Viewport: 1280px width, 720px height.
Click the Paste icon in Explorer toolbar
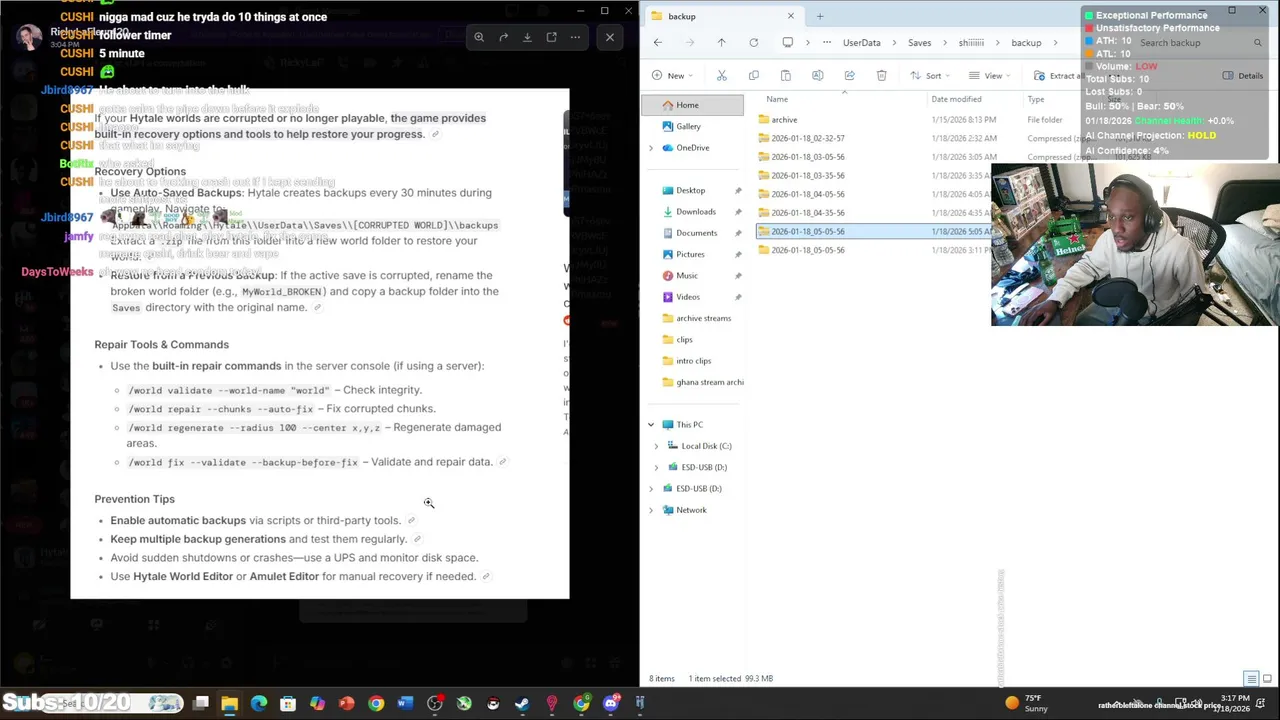(785, 75)
